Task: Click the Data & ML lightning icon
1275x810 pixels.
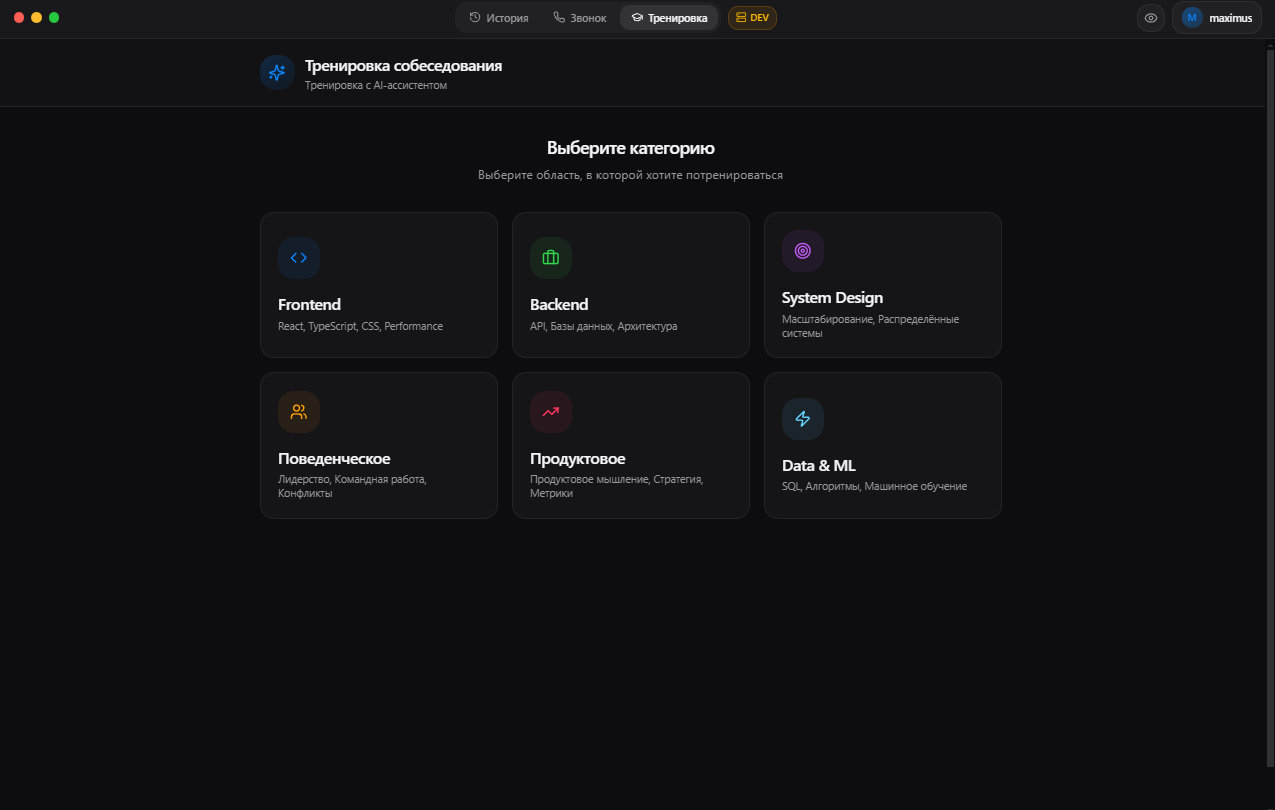Action: coord(803,419)
